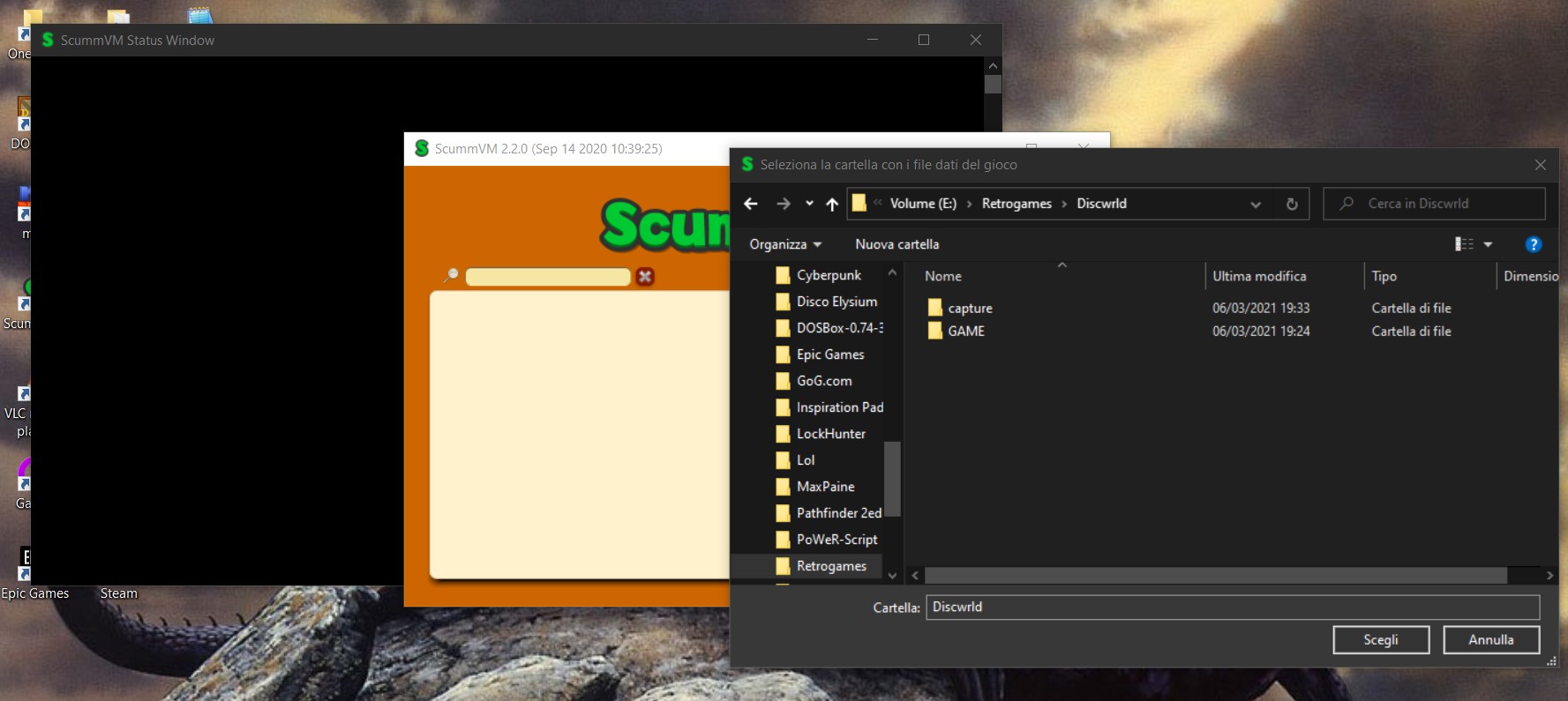Open the blue help icon

tap(1534, 244)
